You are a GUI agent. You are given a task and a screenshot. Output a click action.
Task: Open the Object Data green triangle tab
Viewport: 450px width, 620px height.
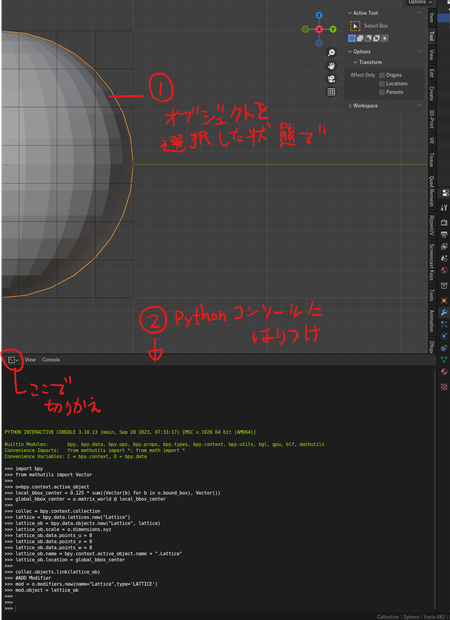click(444, 359)
